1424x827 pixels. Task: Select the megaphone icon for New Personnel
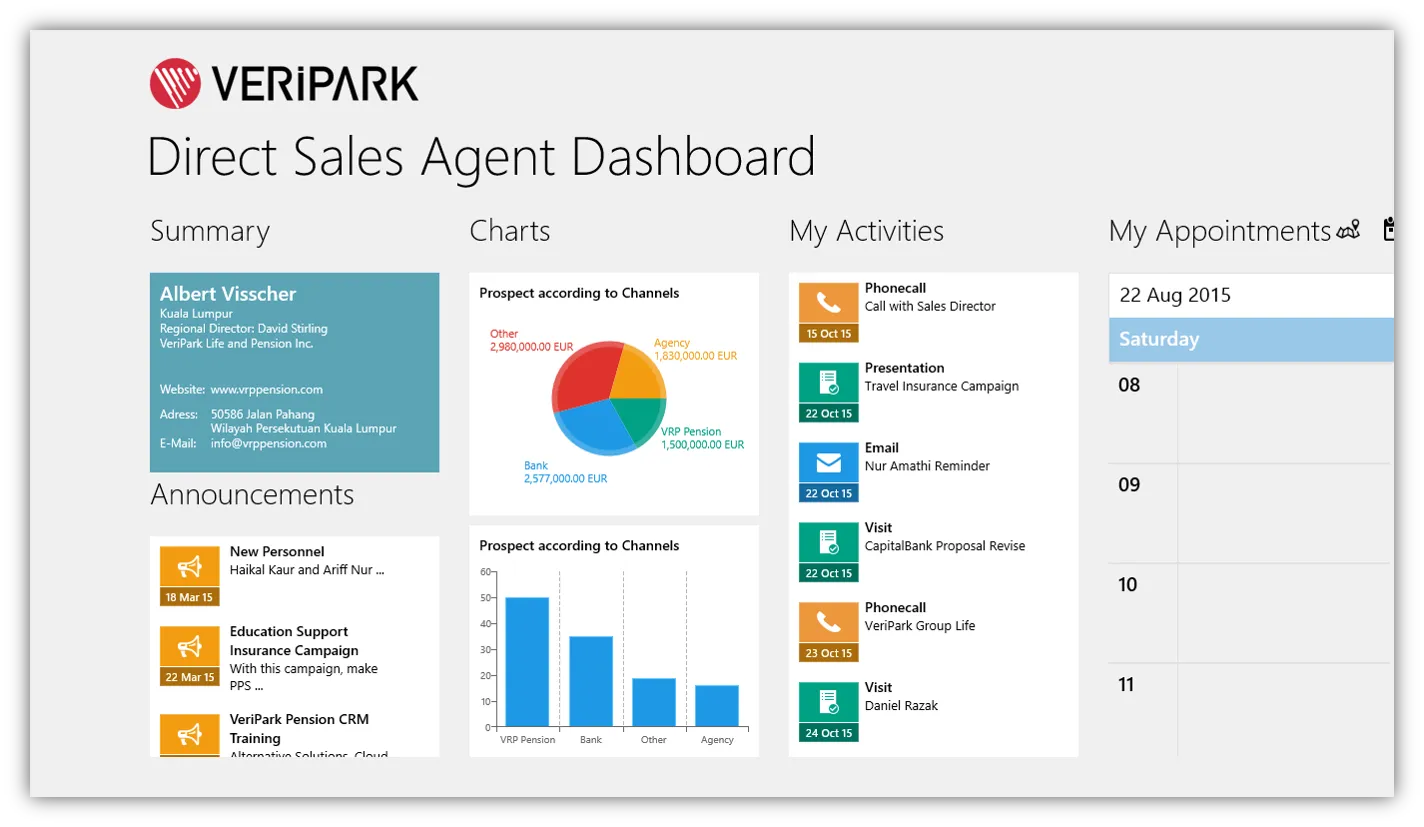189,567
